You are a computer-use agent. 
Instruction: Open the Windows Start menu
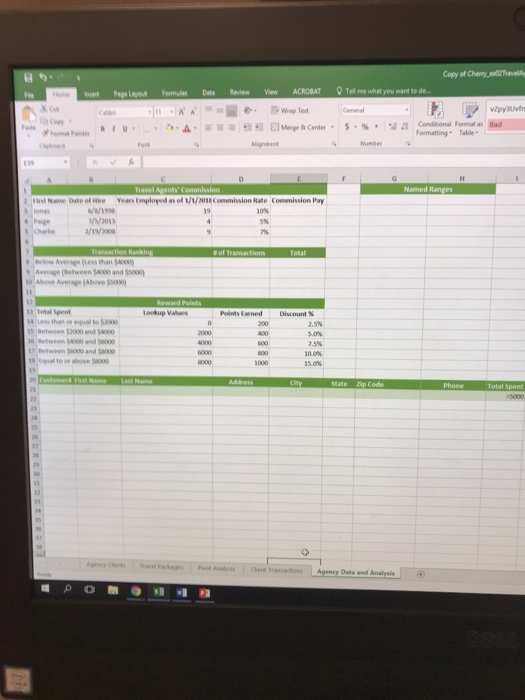[x=45, y=588]
